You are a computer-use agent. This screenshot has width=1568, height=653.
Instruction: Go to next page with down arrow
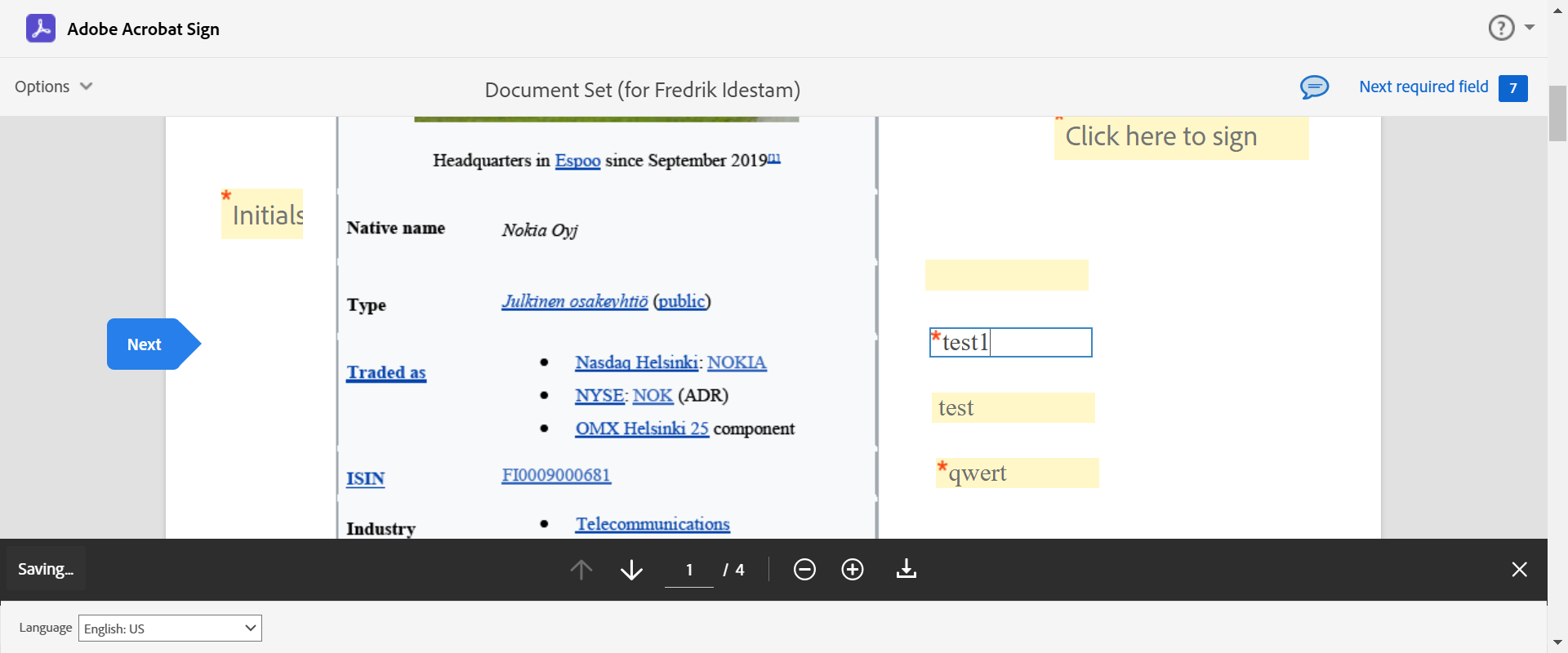[631, 570]
